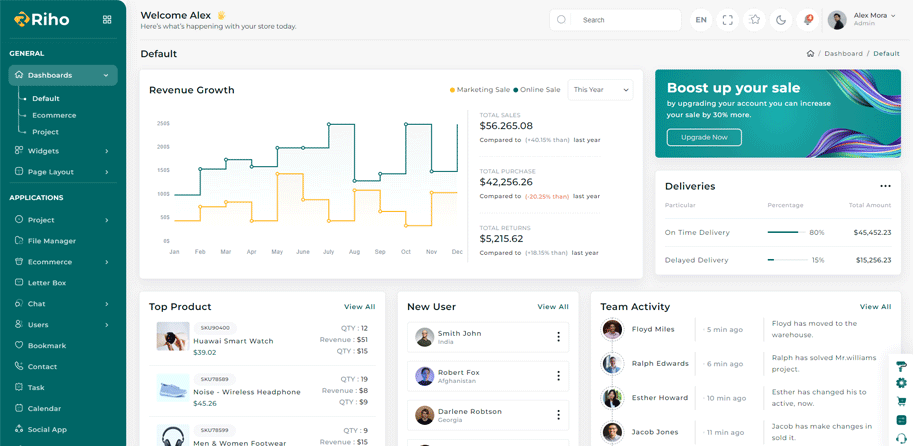This screenshot has width=913, height=446.
Task: Toggle the Marketing Sale legend series
Action: (480, 90)
